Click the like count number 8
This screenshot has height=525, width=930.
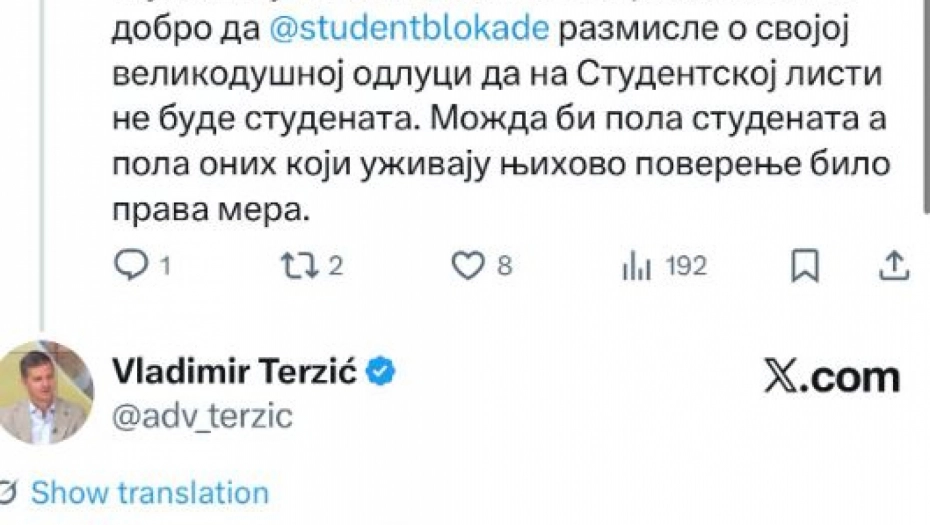tap(505, 266)
